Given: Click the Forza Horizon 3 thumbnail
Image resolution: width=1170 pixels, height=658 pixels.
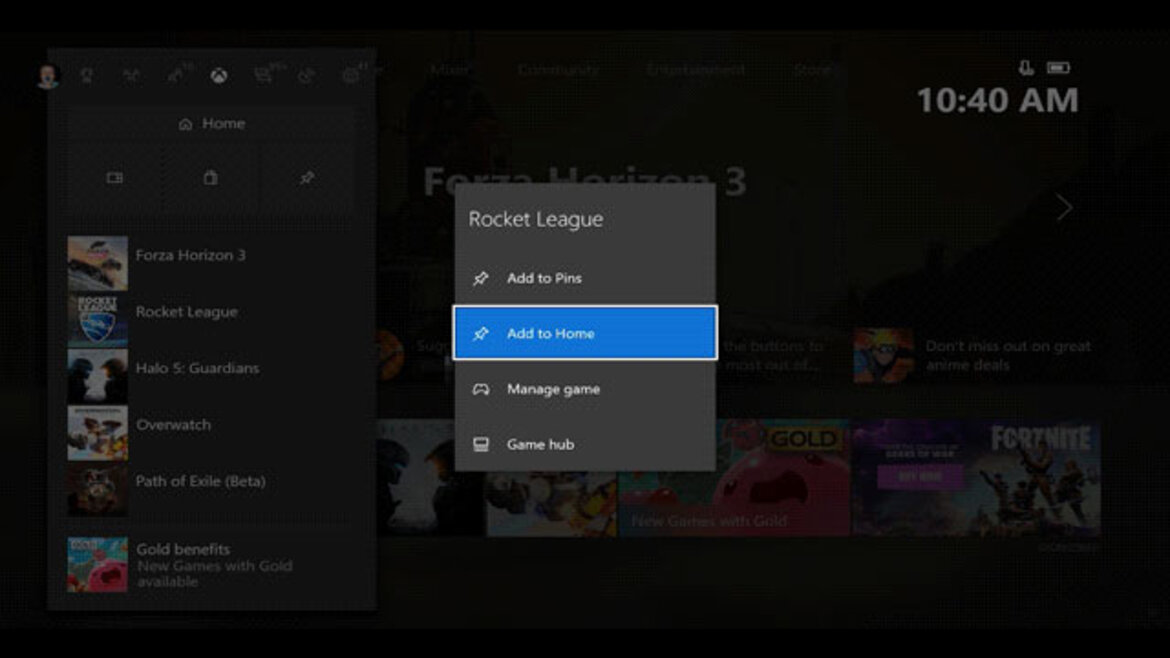Looking at the screenshot, I should point(97,263).
